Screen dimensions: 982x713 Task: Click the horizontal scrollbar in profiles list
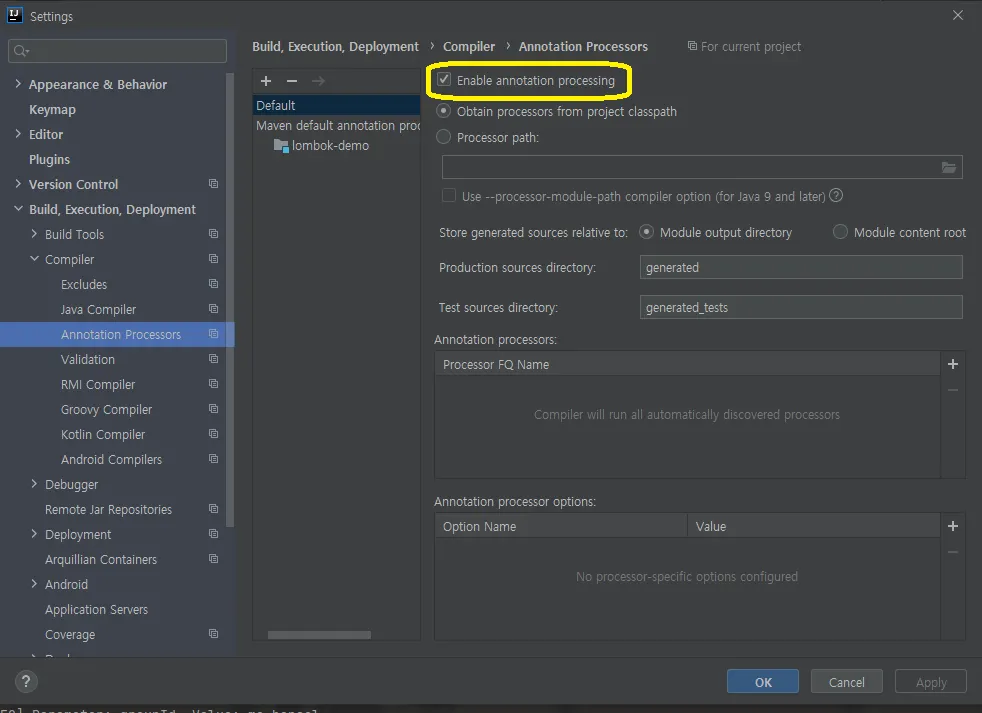319,635
